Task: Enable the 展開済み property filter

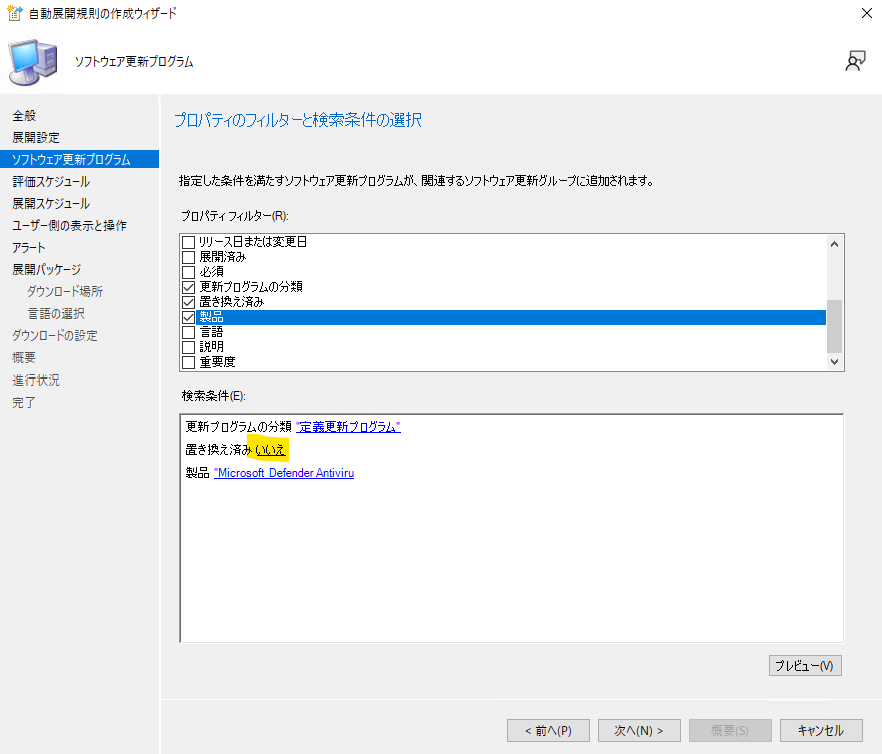Action: [187, 256]
